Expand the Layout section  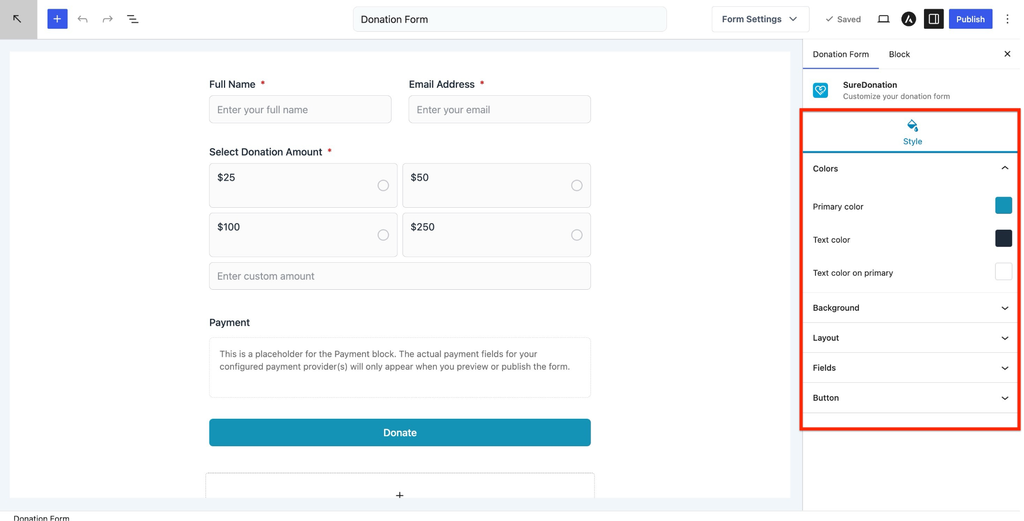(x=910, y=338)
